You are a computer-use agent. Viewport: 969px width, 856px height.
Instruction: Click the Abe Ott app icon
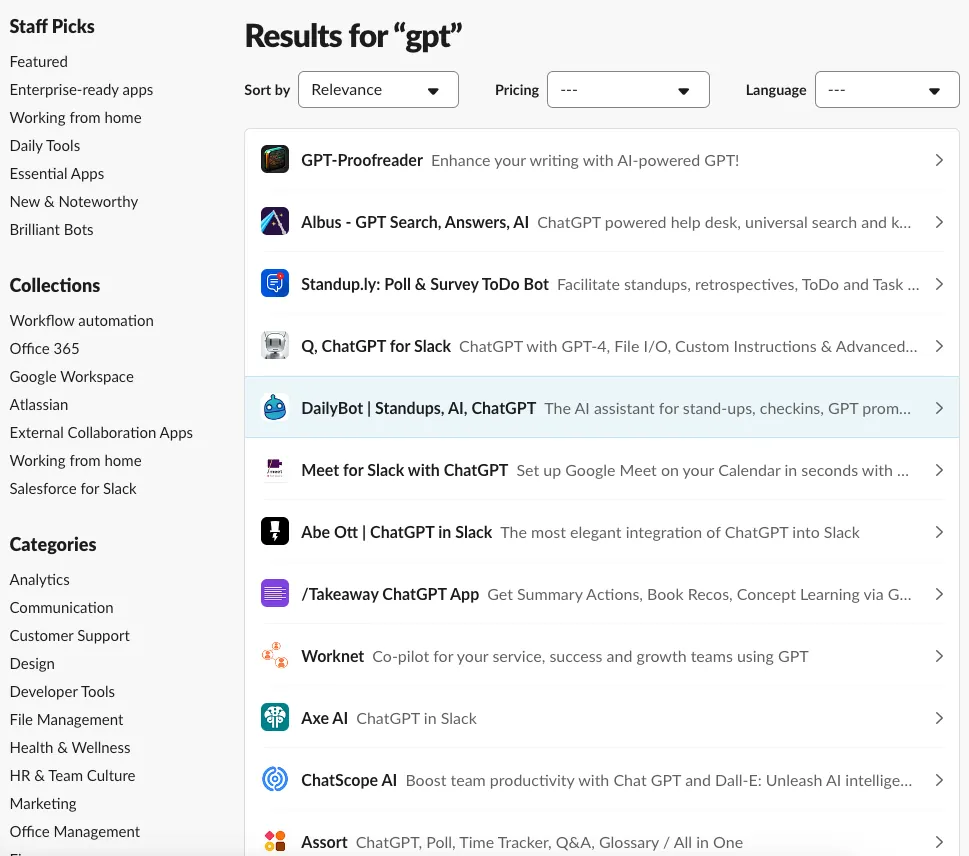pyautogui.click(x=275, y=532)
